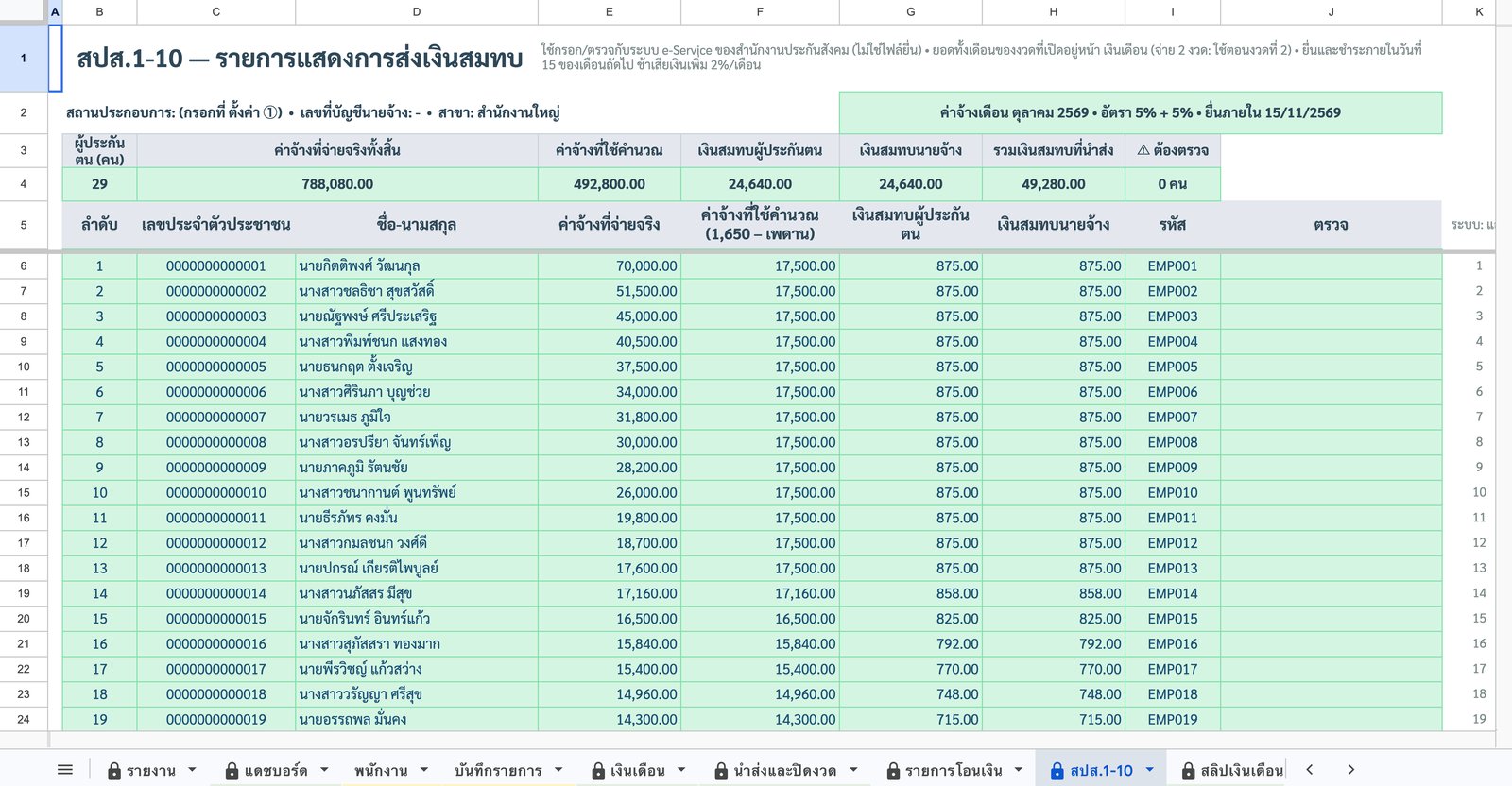
Task: Select the EMP010 code cell
Action: click(x=1173, y=492)
